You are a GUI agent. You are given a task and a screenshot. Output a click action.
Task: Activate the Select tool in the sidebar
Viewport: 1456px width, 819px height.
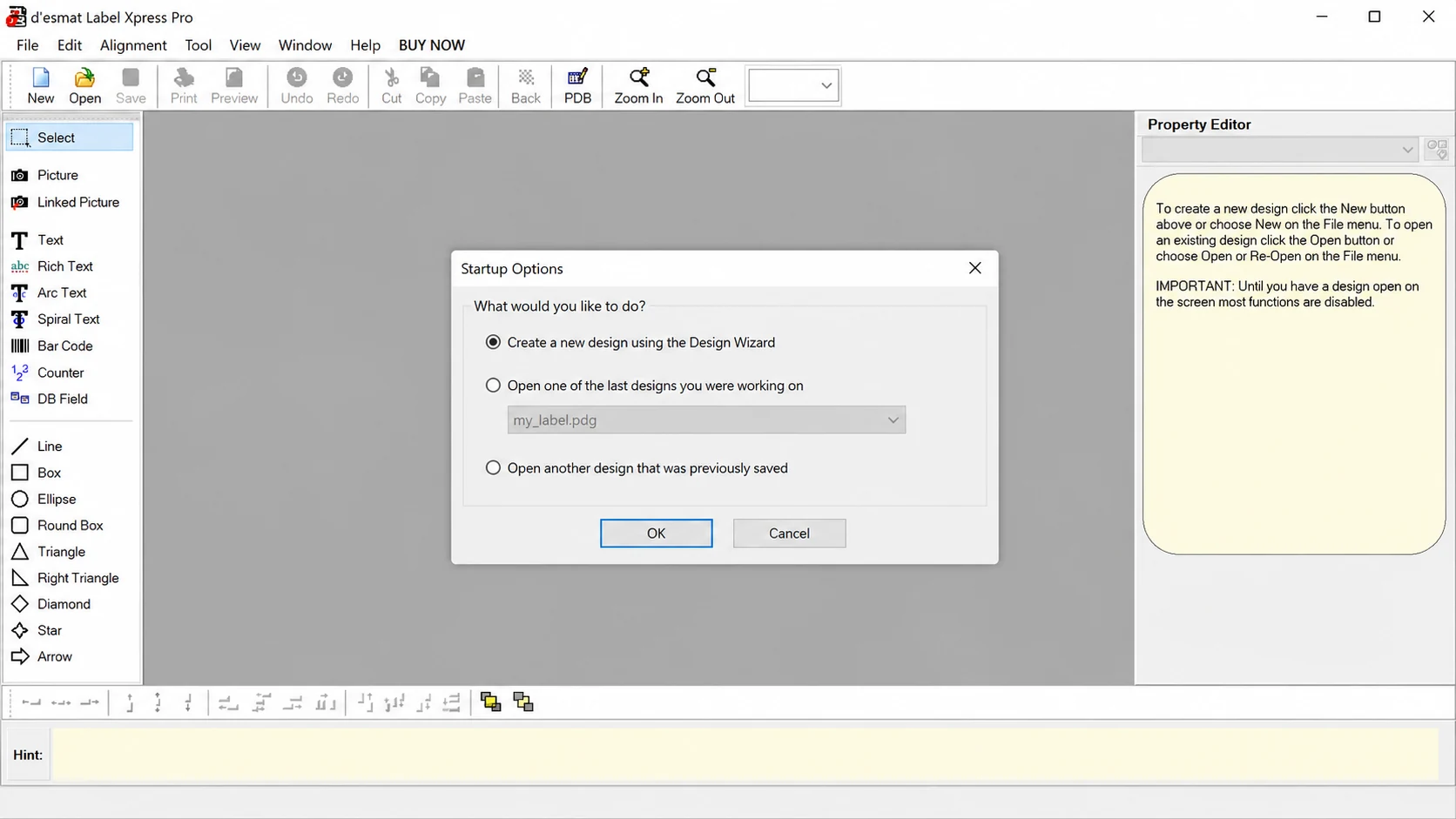coord(70,138)
